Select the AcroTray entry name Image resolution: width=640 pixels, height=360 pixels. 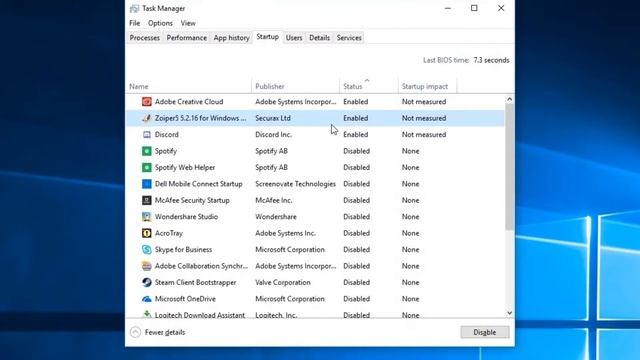point(169,233)
